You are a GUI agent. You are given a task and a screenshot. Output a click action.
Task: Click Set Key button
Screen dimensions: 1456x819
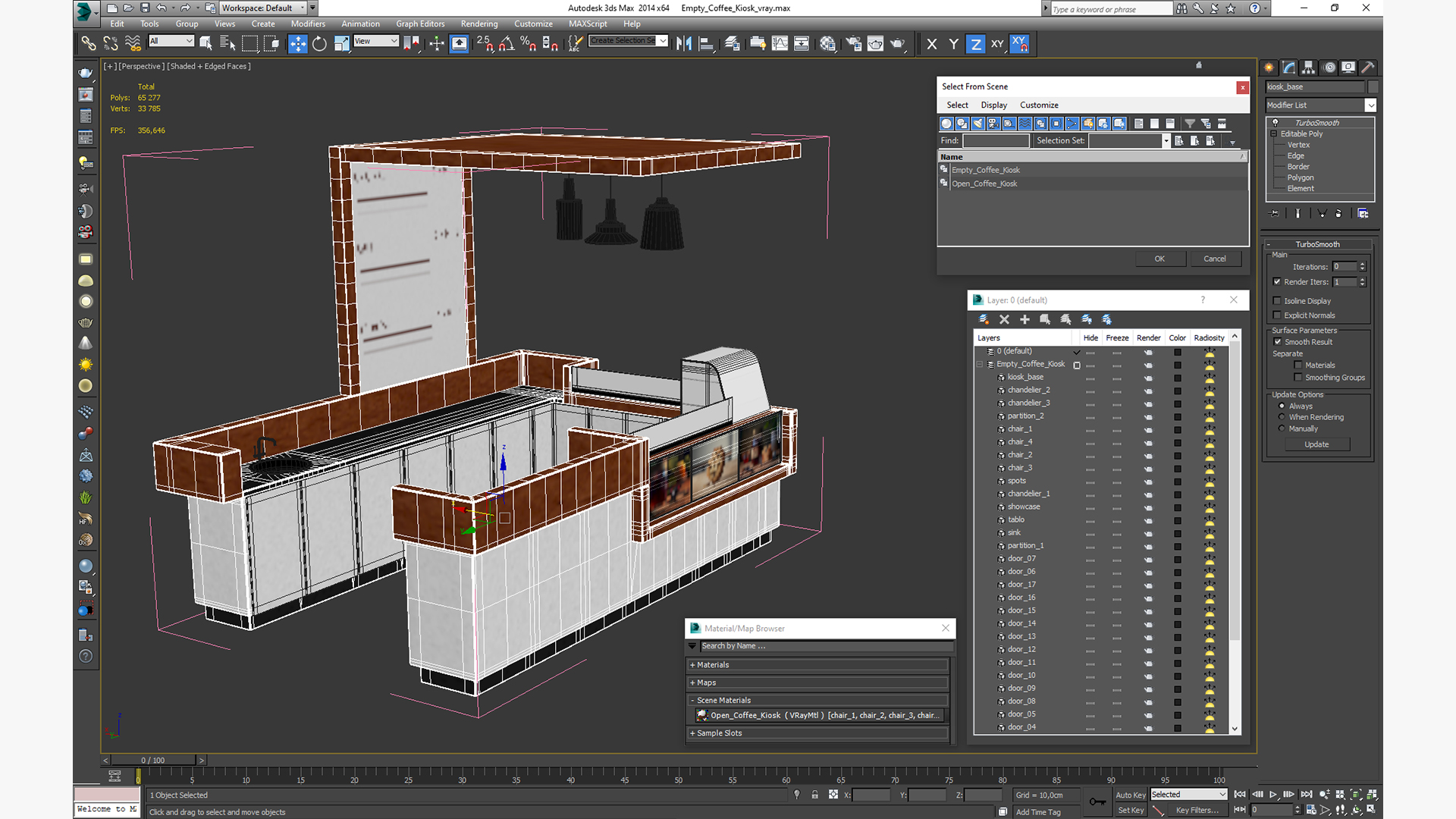tap(1130, 810)
